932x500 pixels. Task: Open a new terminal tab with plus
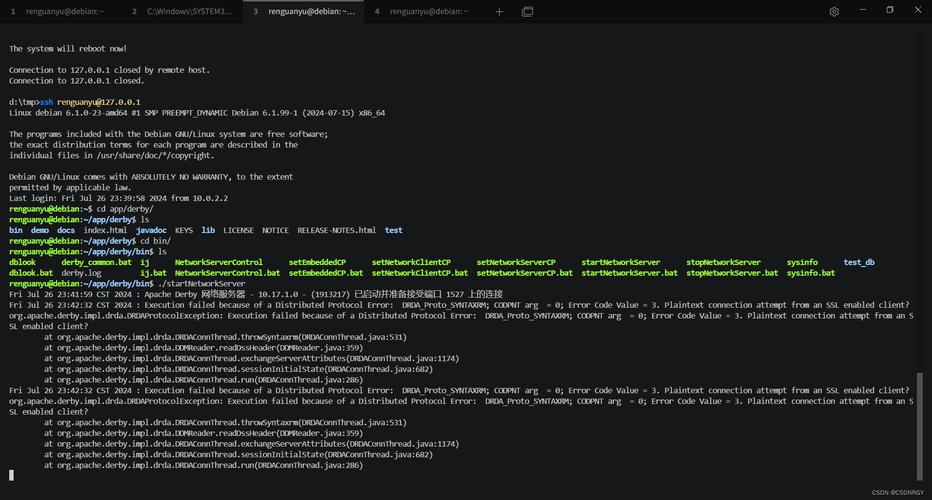coord(499,12)
